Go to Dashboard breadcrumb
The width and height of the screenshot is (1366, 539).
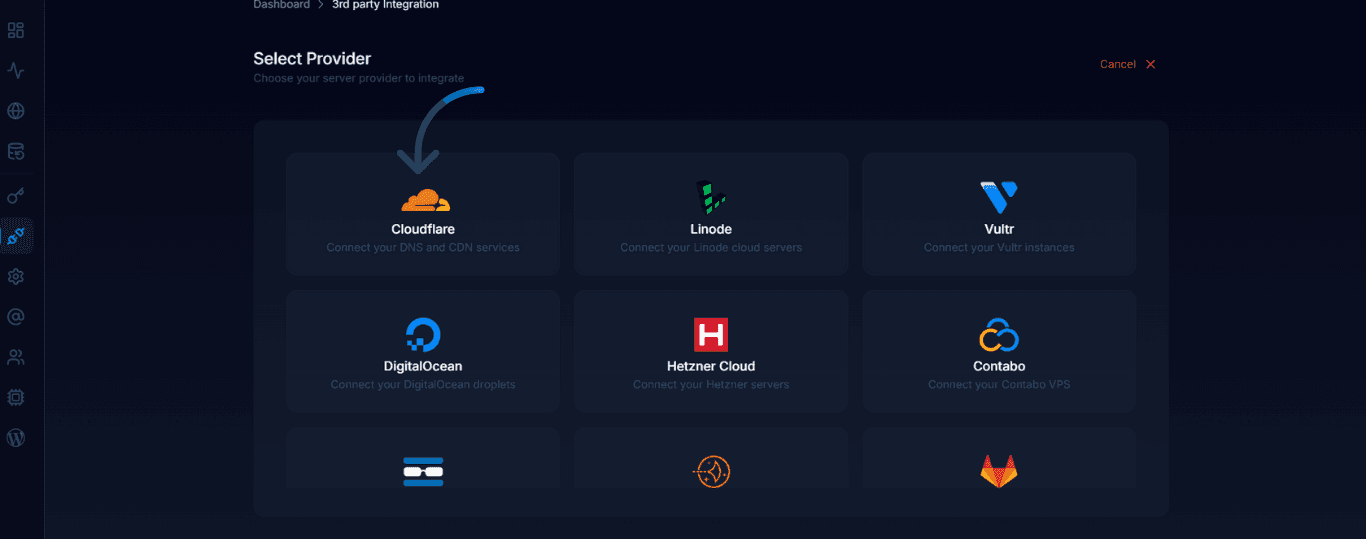(281, 5)
